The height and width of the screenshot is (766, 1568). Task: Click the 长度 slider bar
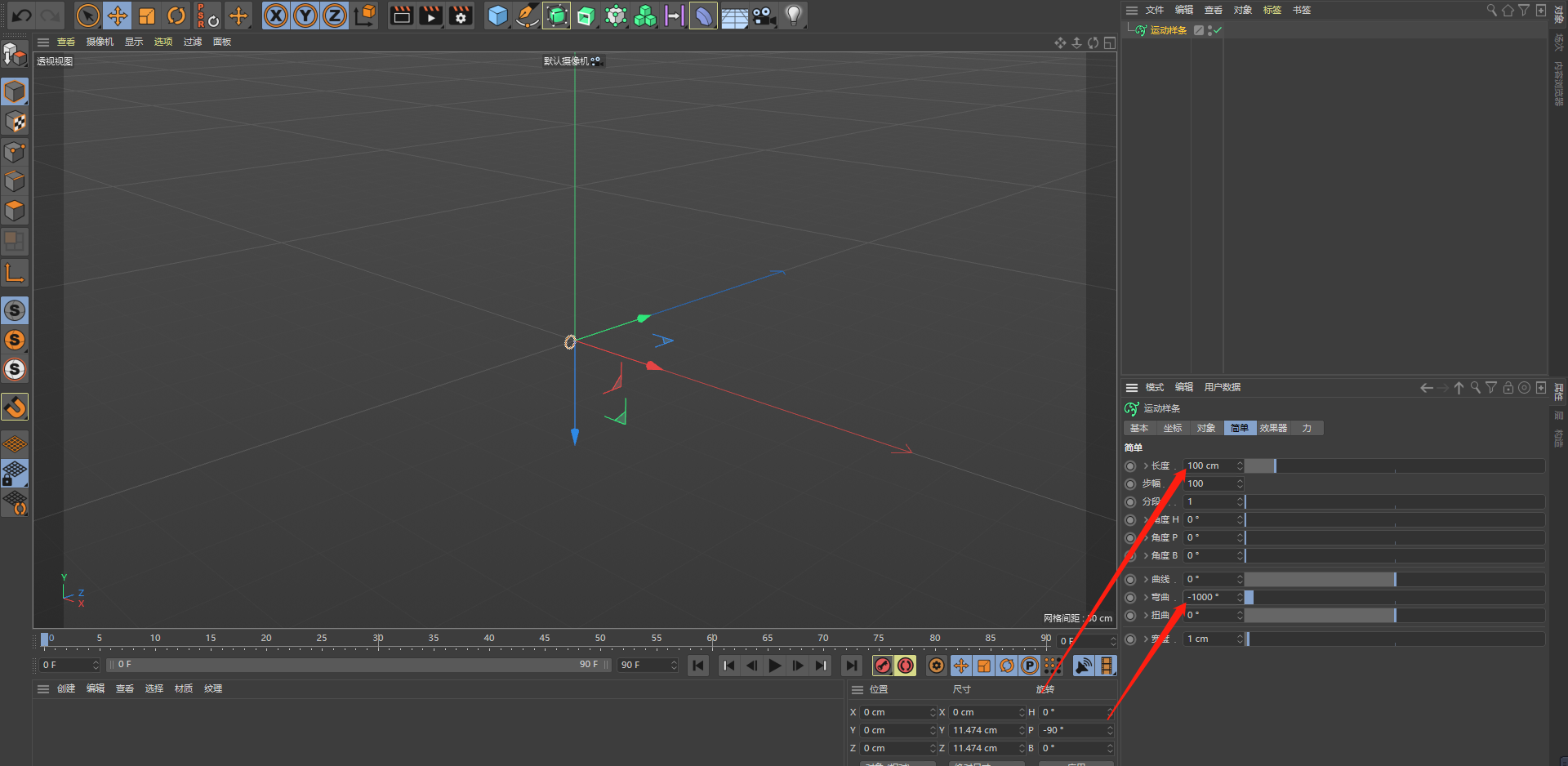[x=1395, y=466]
